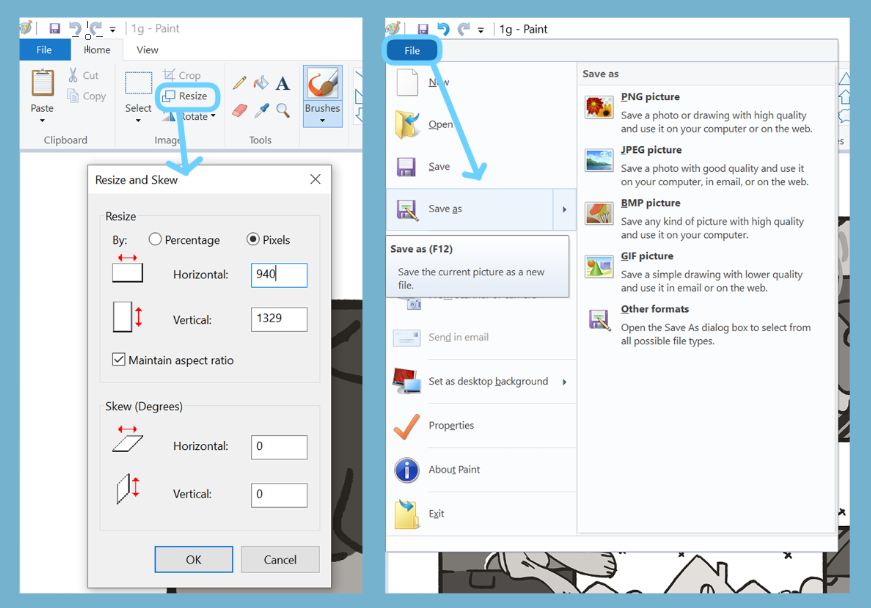This screenshot has height=608, width=871.
Task: Click the Crop icon in Image group
Action: click(169, 75)
